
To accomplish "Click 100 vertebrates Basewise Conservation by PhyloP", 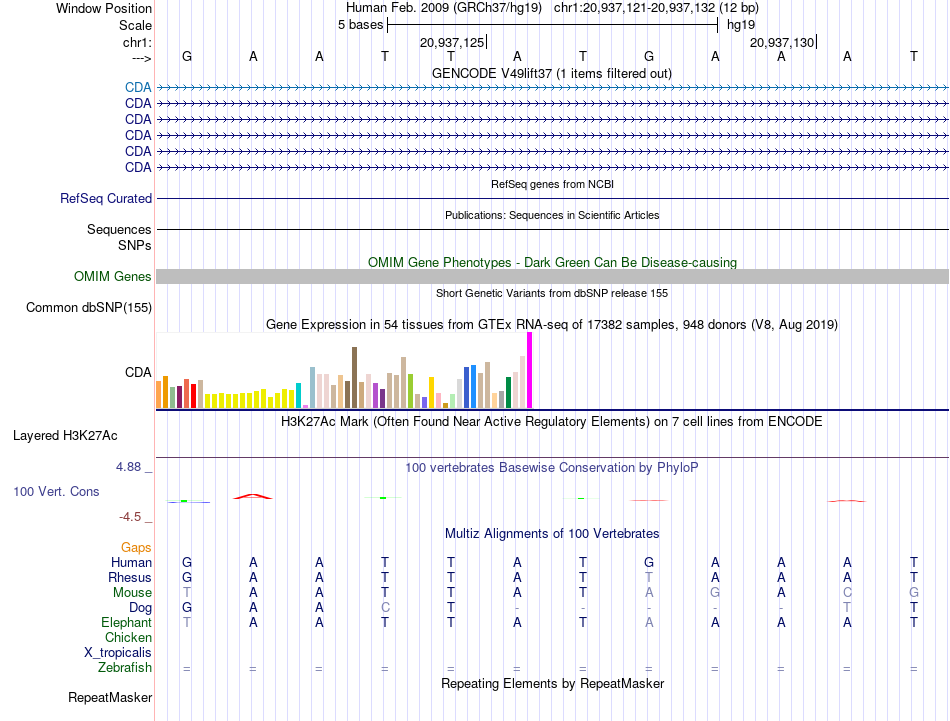I will coord(552,468).
